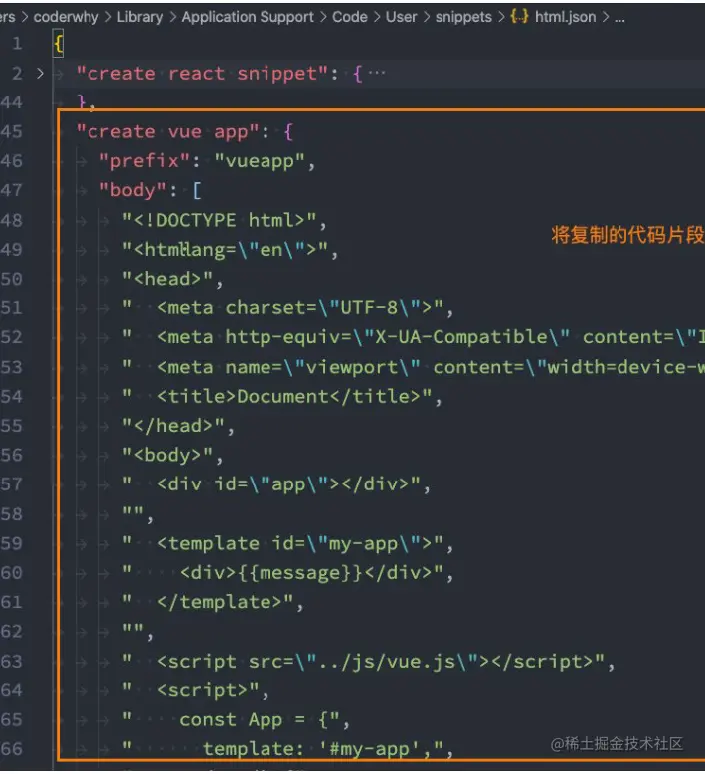Click line number 2 in gutter
This screenshot has height=774, width=705.
17,74
